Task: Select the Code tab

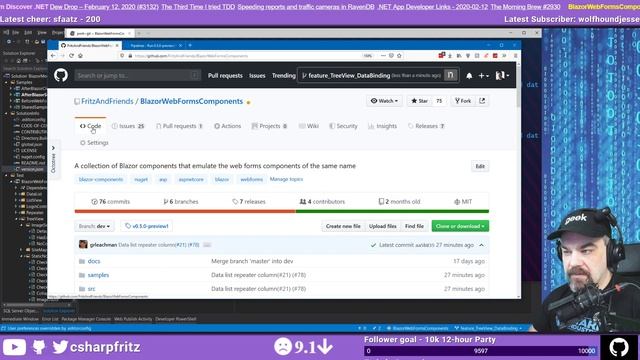Action: coord(90,126)
